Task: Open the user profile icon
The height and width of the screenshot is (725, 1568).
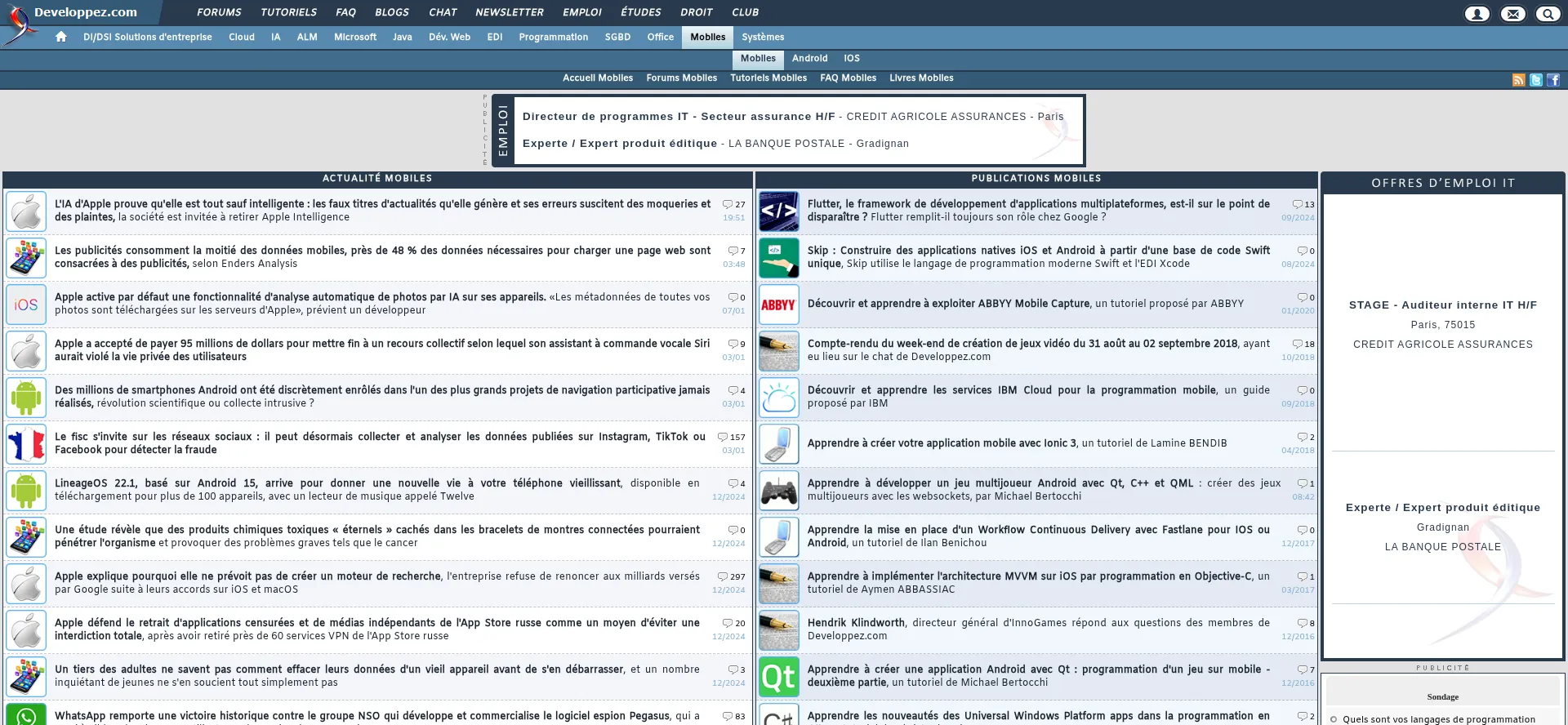Action: [1477, 13]
